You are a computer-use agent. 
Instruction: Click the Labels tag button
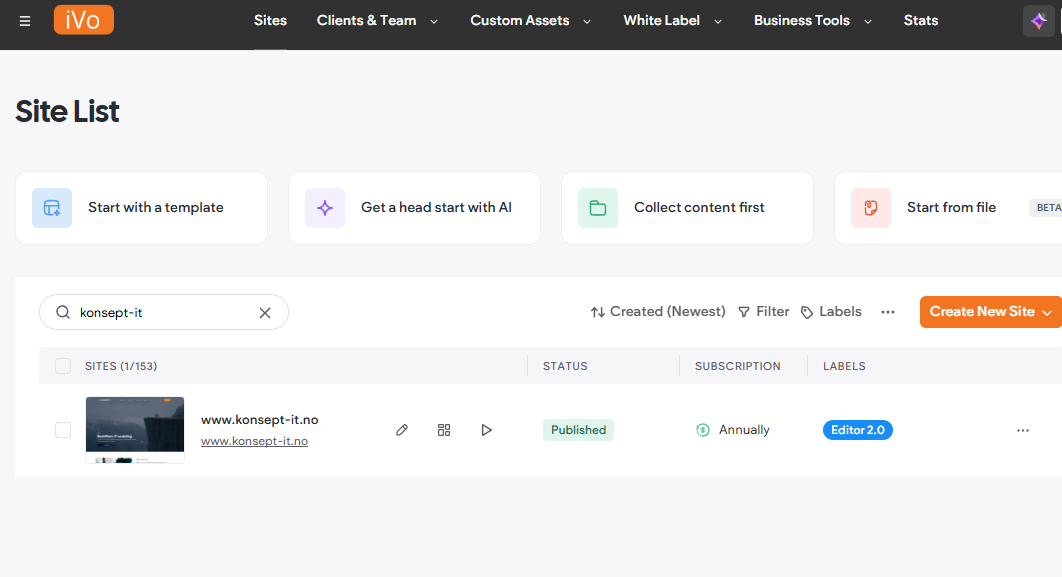(x=831, y=312)
